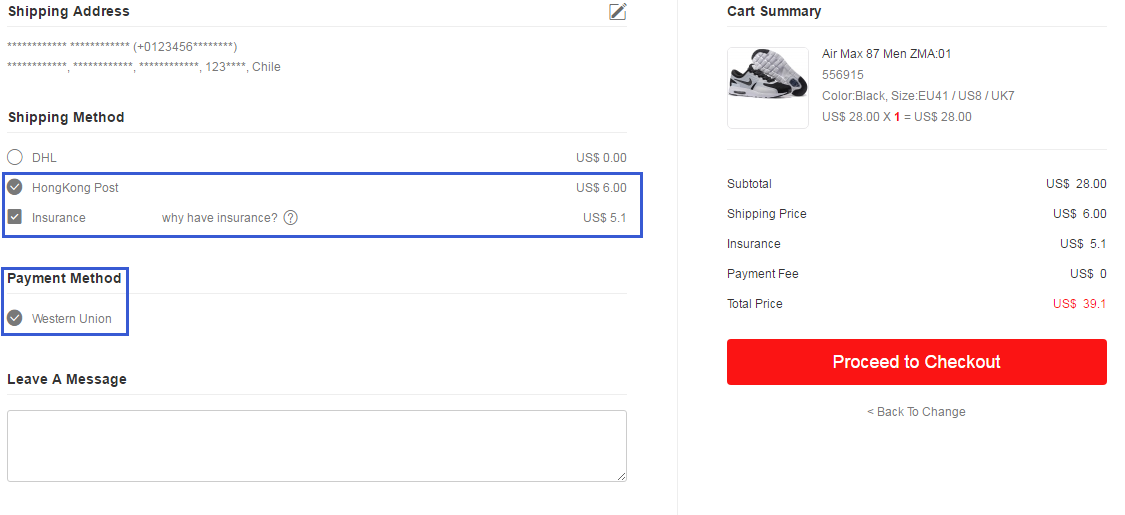
Task: Open the Air Max 87 shoe thumbnail
Action: pyautogui.click(x=768, y=88)
